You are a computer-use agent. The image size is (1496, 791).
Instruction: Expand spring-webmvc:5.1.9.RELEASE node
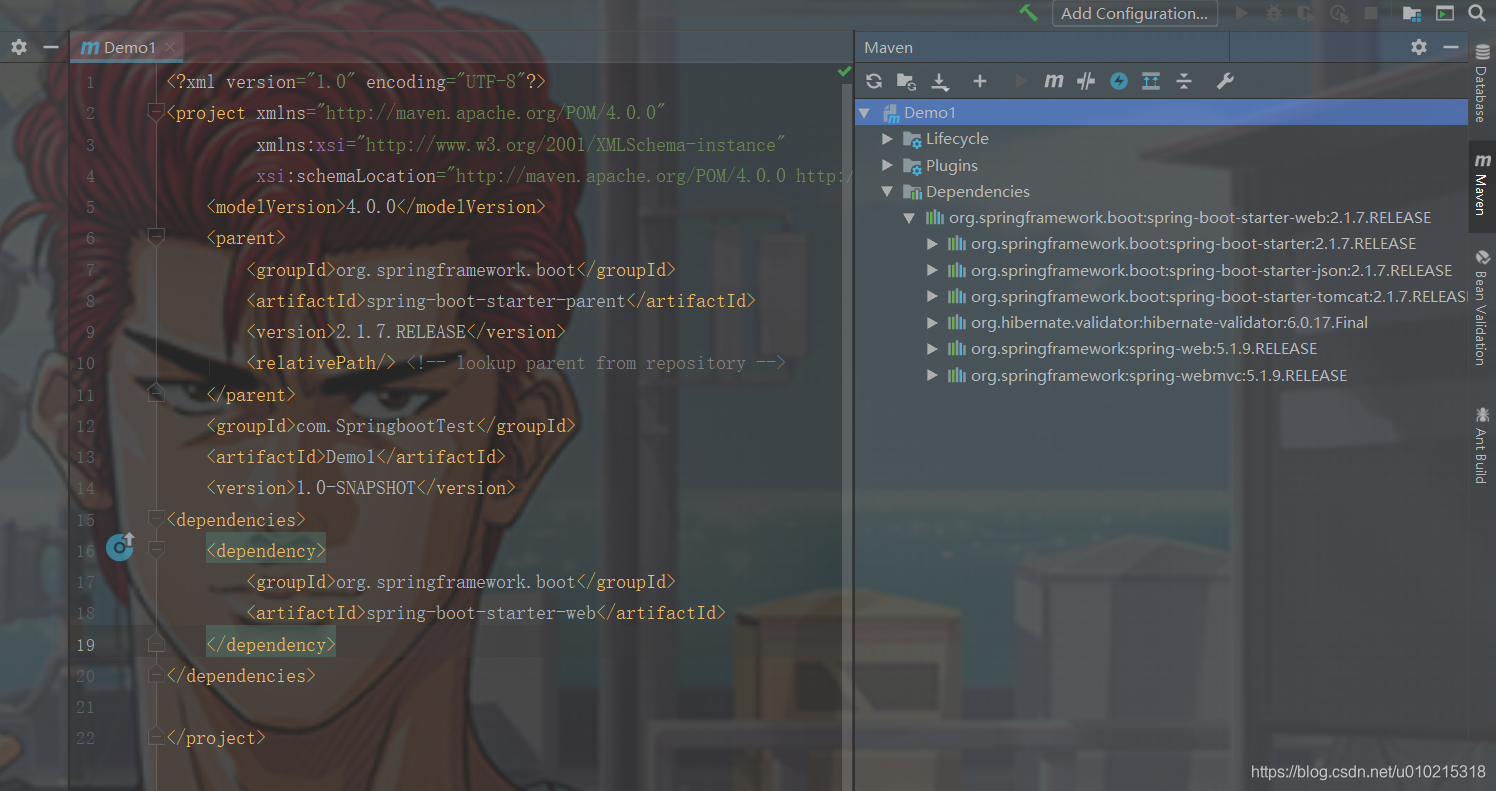tap(932, 376)
